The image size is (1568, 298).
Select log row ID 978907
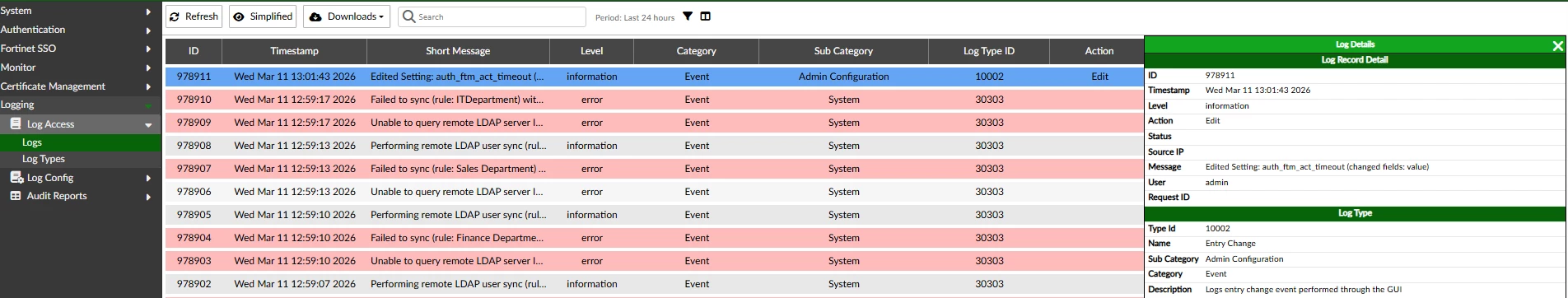coord(654,169)
